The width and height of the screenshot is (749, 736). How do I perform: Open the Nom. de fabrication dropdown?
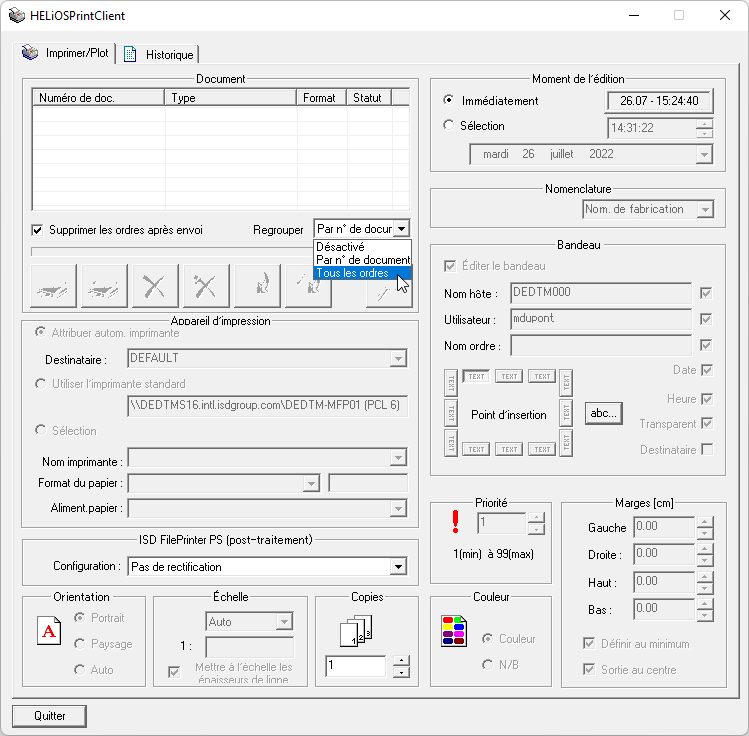click(705, 209)
